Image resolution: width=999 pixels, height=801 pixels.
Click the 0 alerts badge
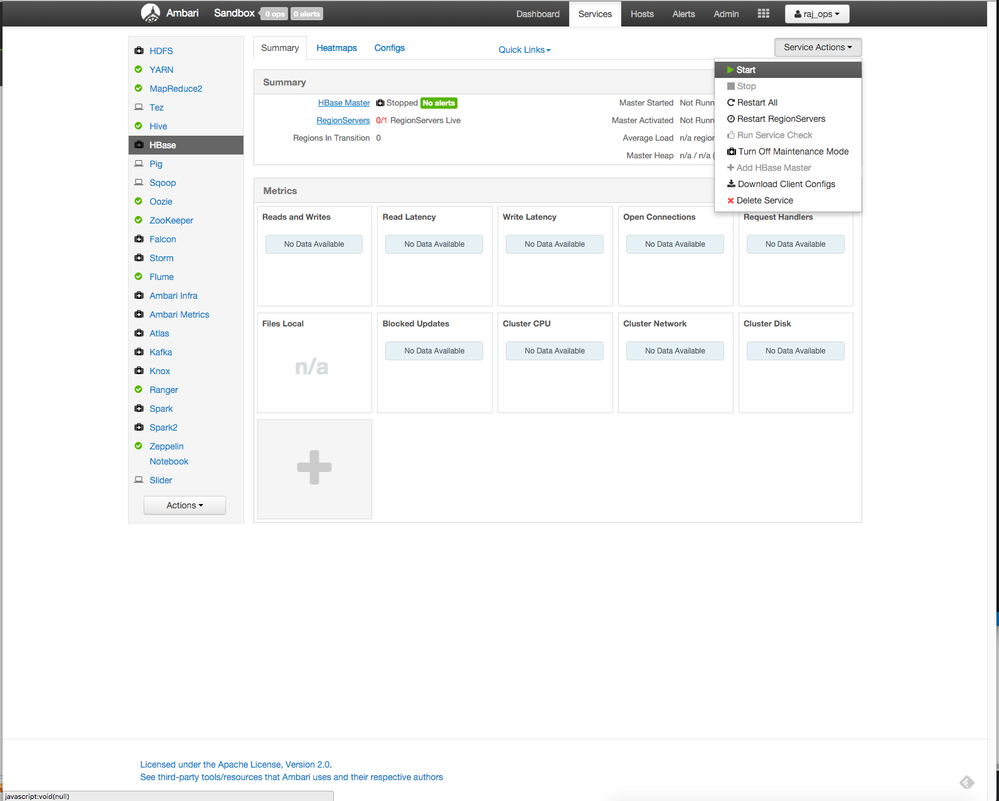(307, 13)
